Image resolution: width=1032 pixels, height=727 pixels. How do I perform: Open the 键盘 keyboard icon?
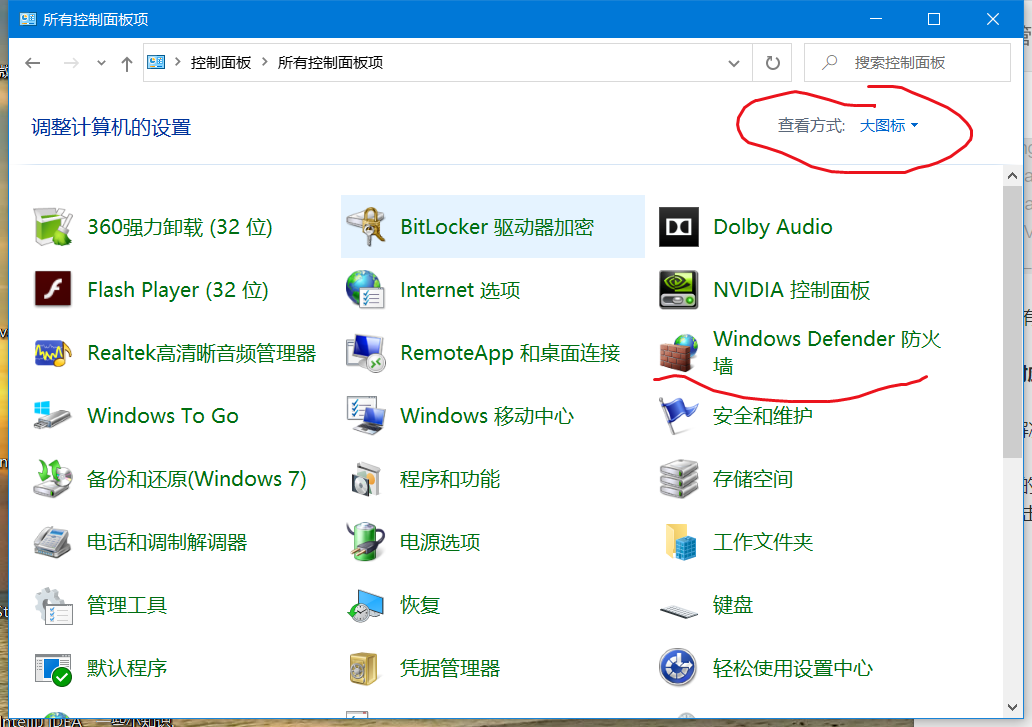tap(679, 612)
